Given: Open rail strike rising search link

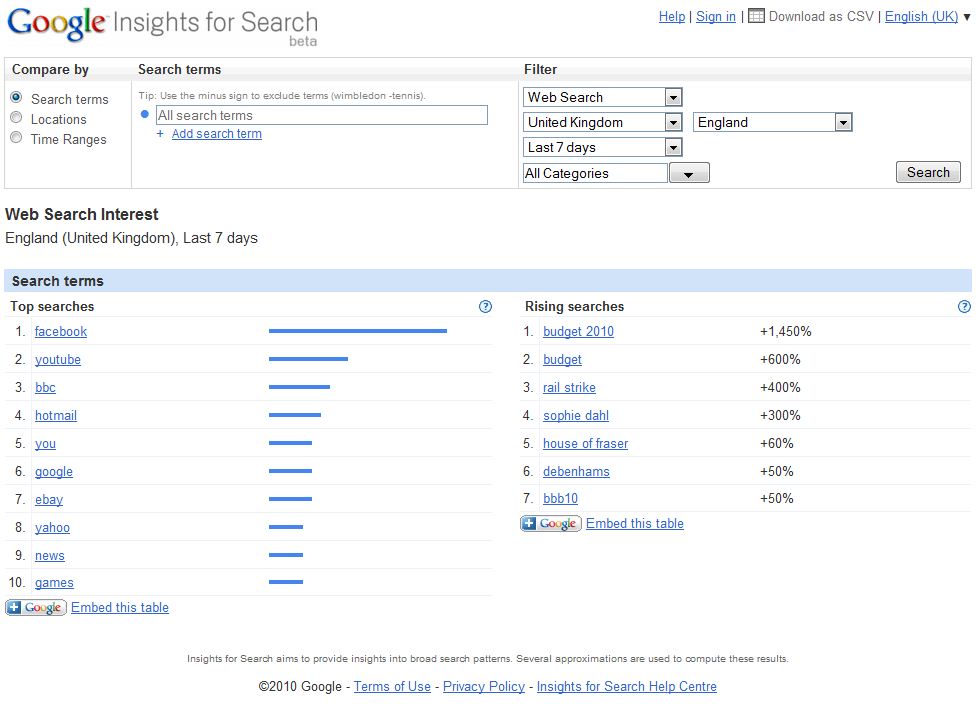Looking at the screenshot, I should (569, 387).
